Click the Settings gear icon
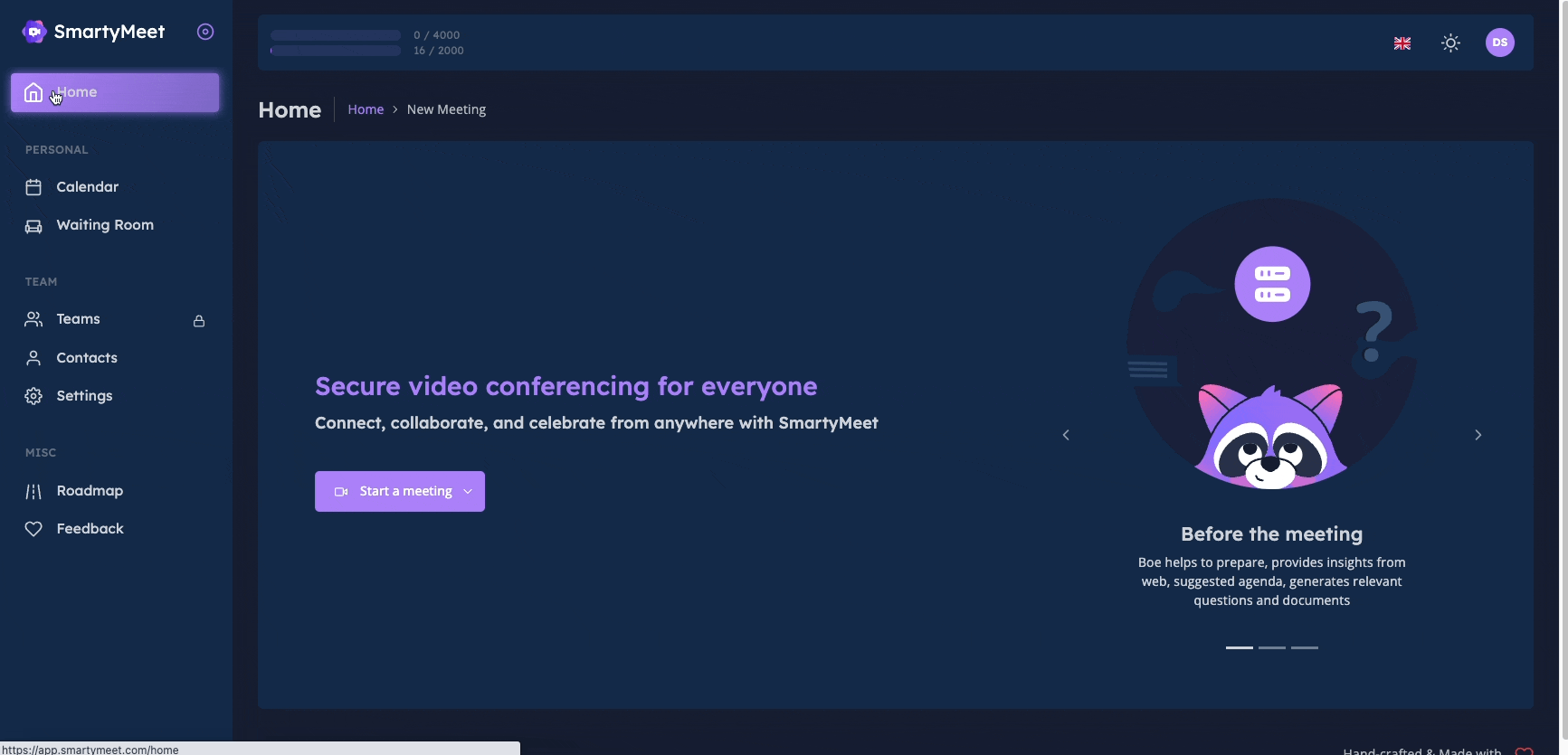1568x755 pixels. (33, 396)
